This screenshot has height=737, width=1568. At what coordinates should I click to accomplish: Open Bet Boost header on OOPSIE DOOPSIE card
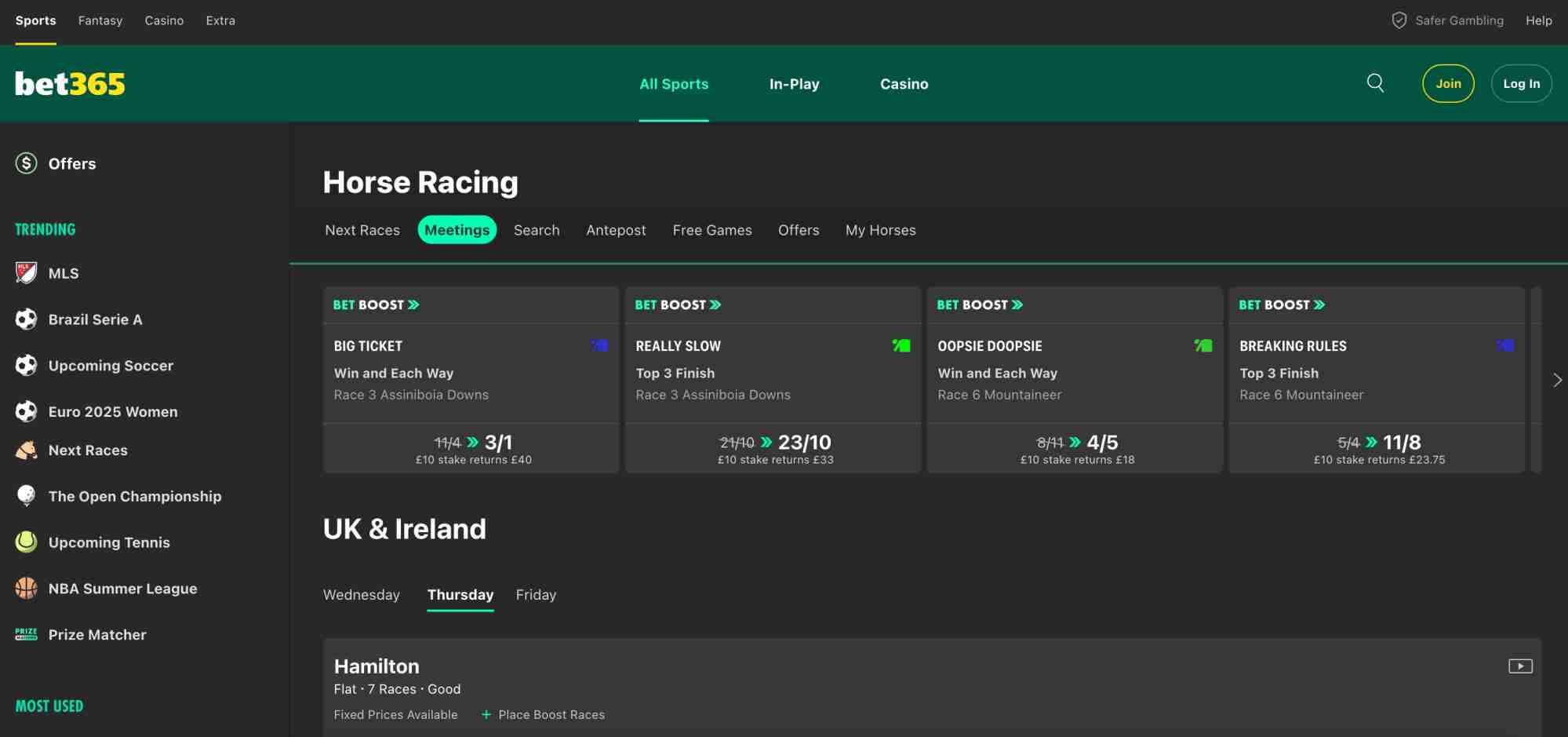[980, 305]
